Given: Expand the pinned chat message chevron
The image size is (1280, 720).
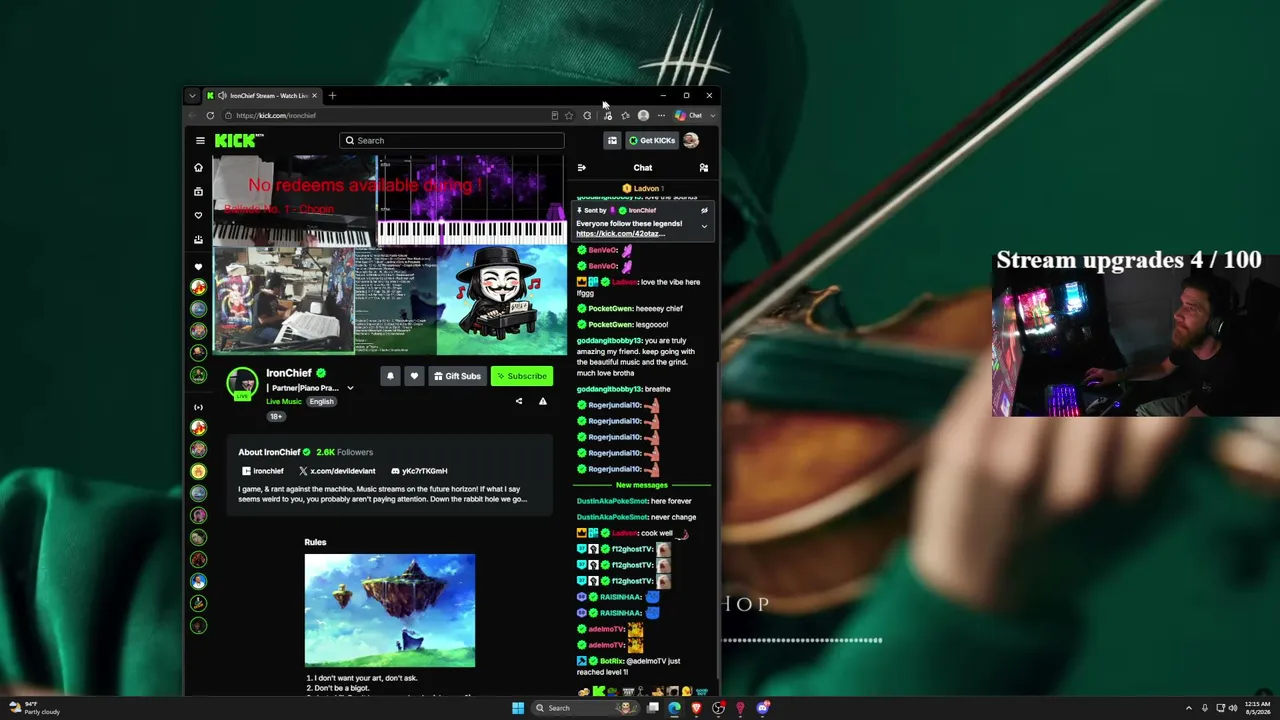Looking at the screenshot, I should 704,227.
